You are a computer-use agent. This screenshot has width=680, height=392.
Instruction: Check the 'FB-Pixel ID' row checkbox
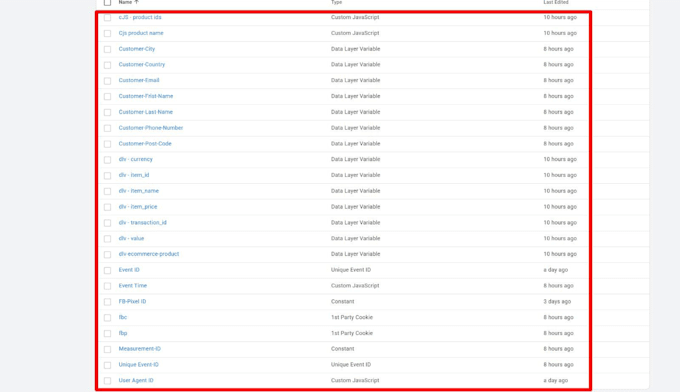tap(107, 302)
